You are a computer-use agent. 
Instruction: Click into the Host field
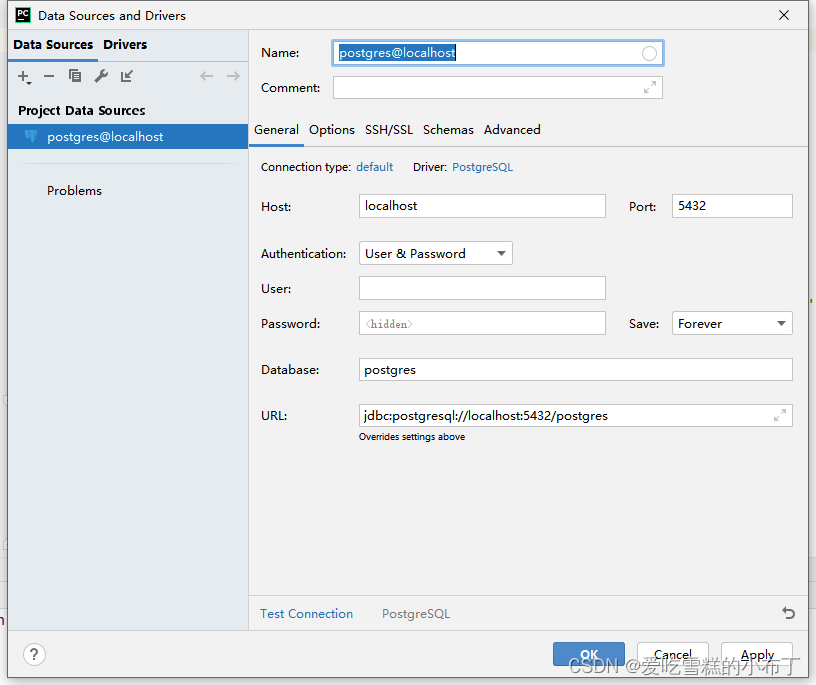click(482, 206)
